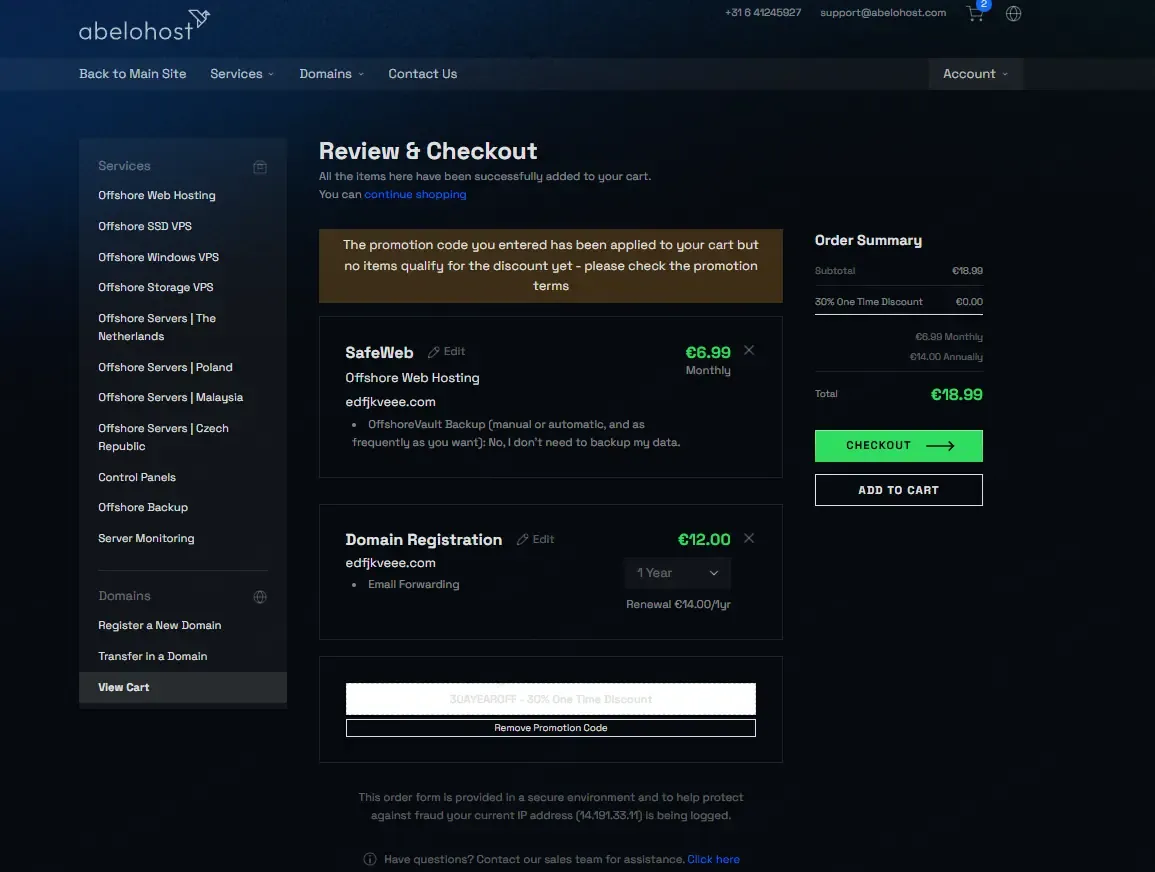Select Register a New Domain
This screenshot has height=872, width=1155.
coord(160,625)
